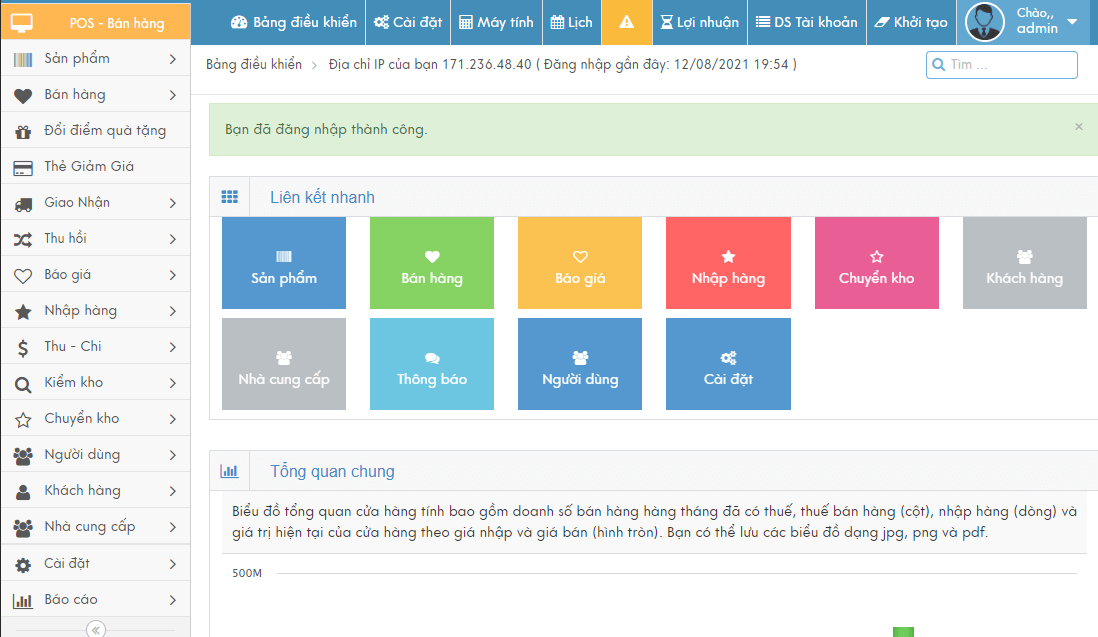1098x637 pixels.
Task: Collapse the sidebar with the double-chevron button
Action: tap(96, 629)
